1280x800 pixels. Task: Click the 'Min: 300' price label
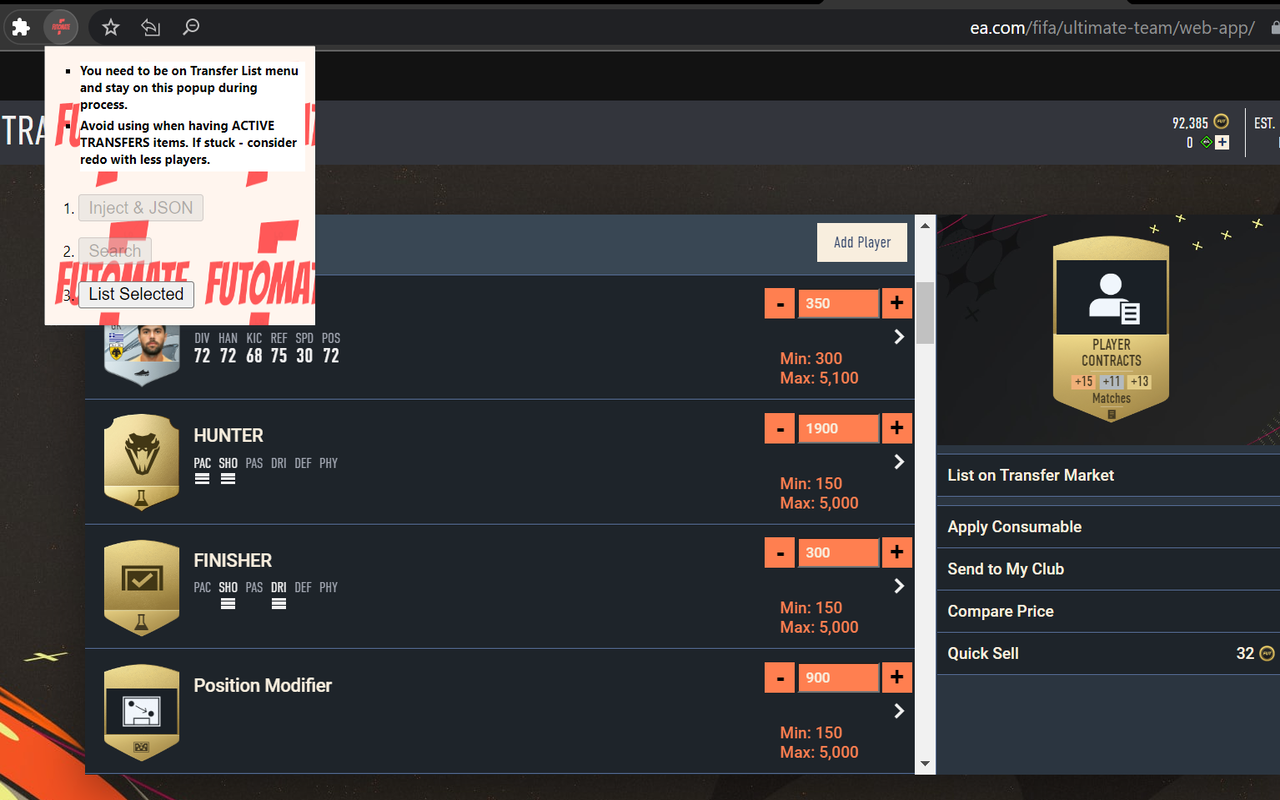(x=811, y=358)
